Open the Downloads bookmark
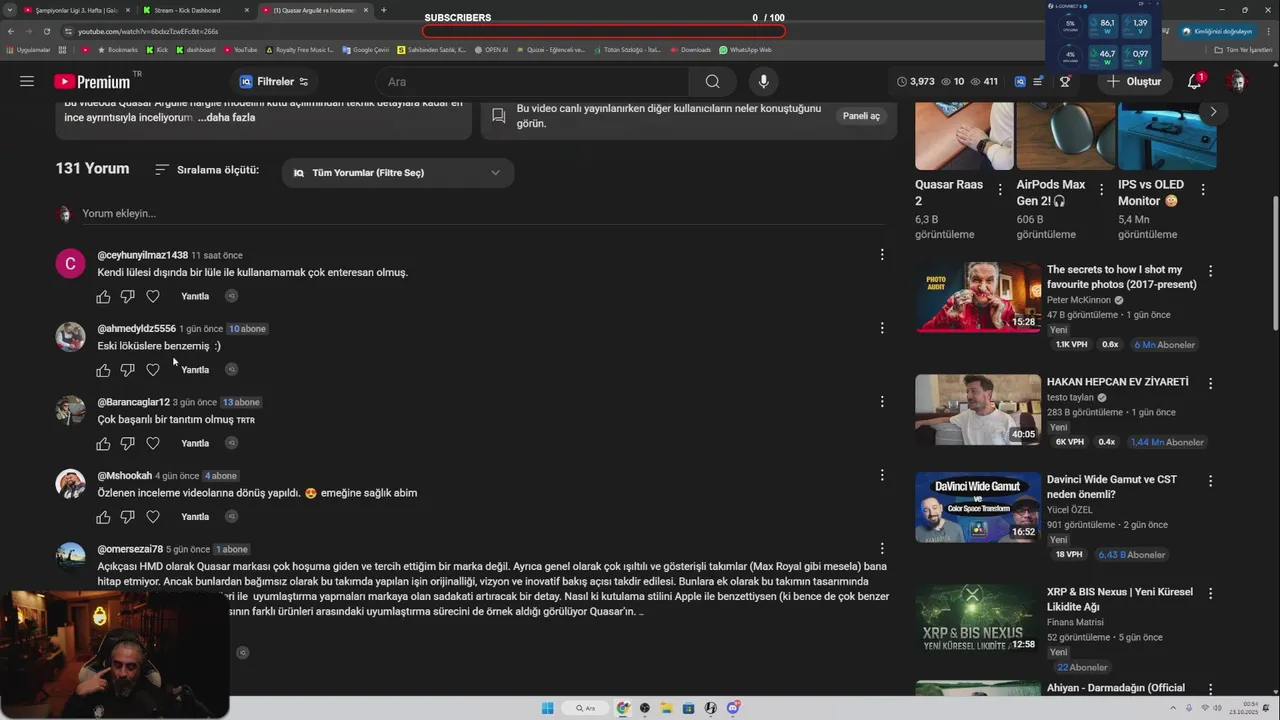The image size is (1280, 720). tap(691, 49)
